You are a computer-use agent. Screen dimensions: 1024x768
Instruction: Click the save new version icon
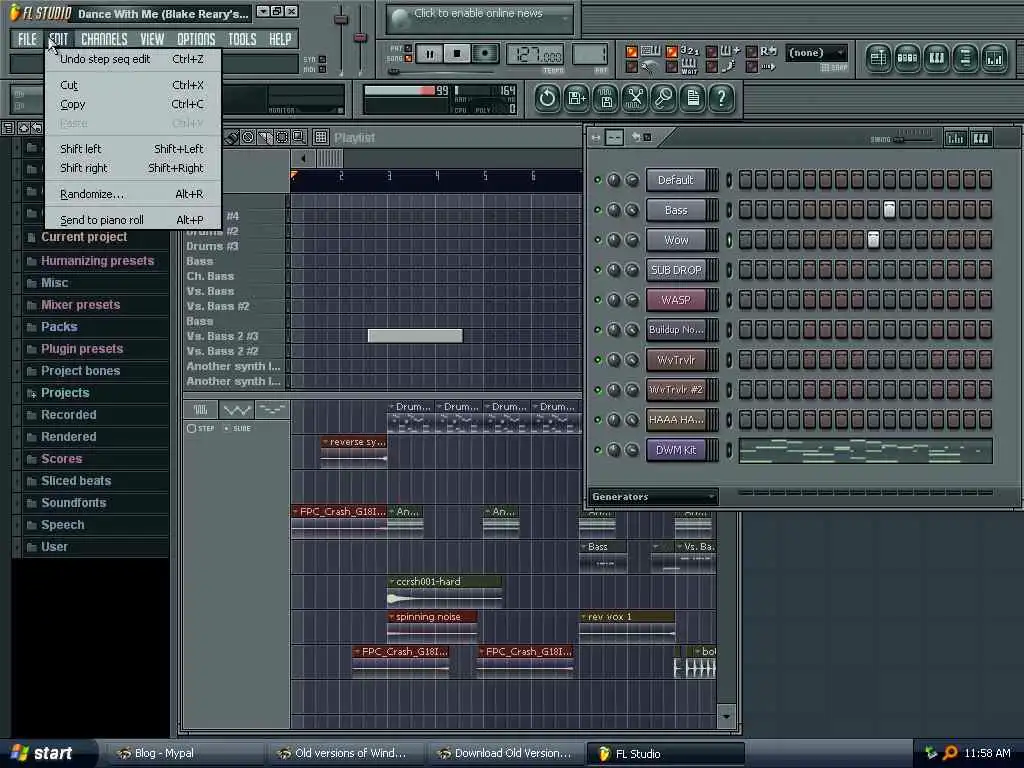(577, 98)
